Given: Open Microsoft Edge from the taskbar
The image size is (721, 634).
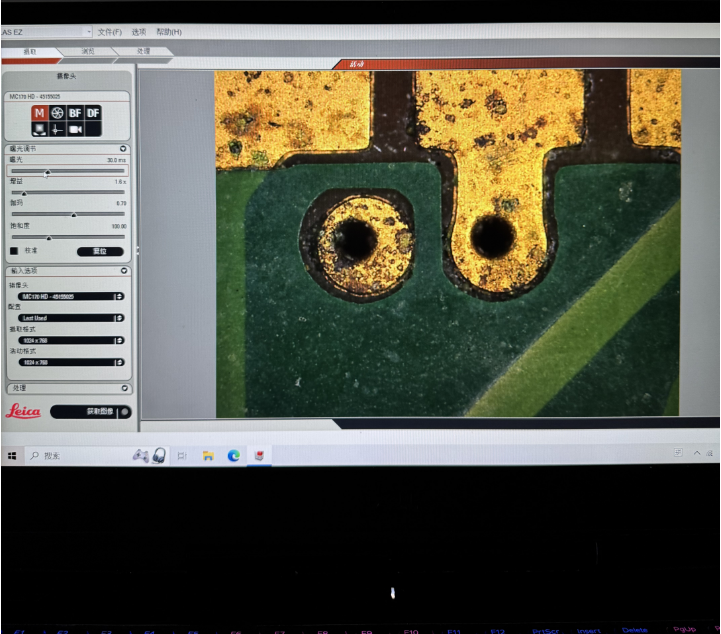Looking at the screenshot, I should [x=234, y=455].
